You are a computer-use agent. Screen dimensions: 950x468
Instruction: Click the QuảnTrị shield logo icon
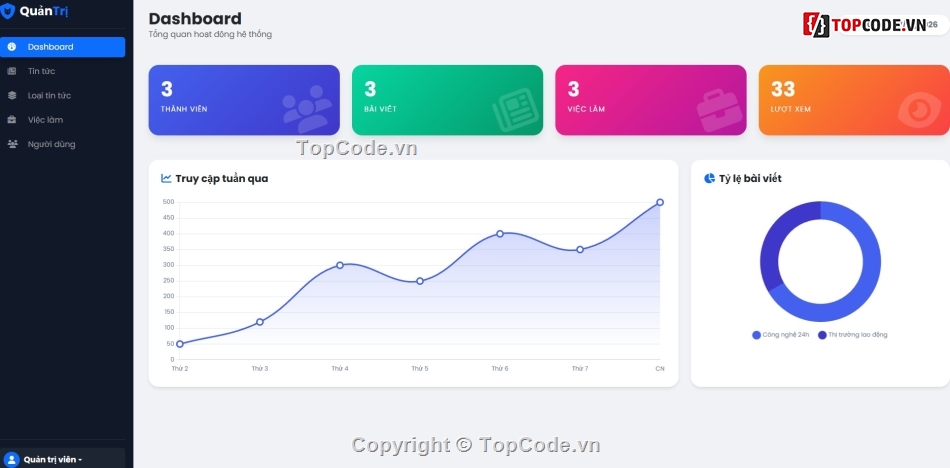pyautogui.click(x=7, y=12)
